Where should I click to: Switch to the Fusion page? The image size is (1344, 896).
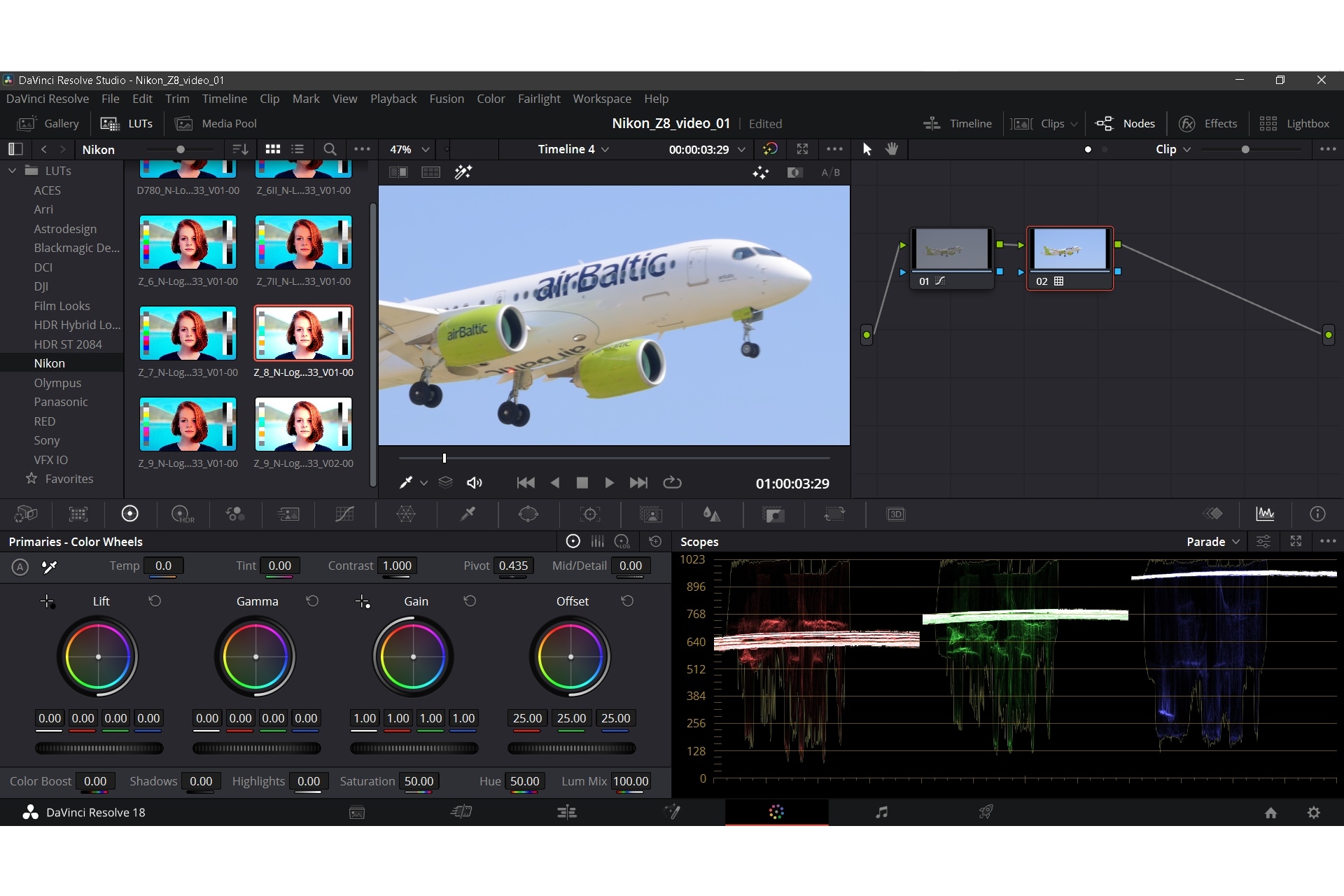(672, 812)
